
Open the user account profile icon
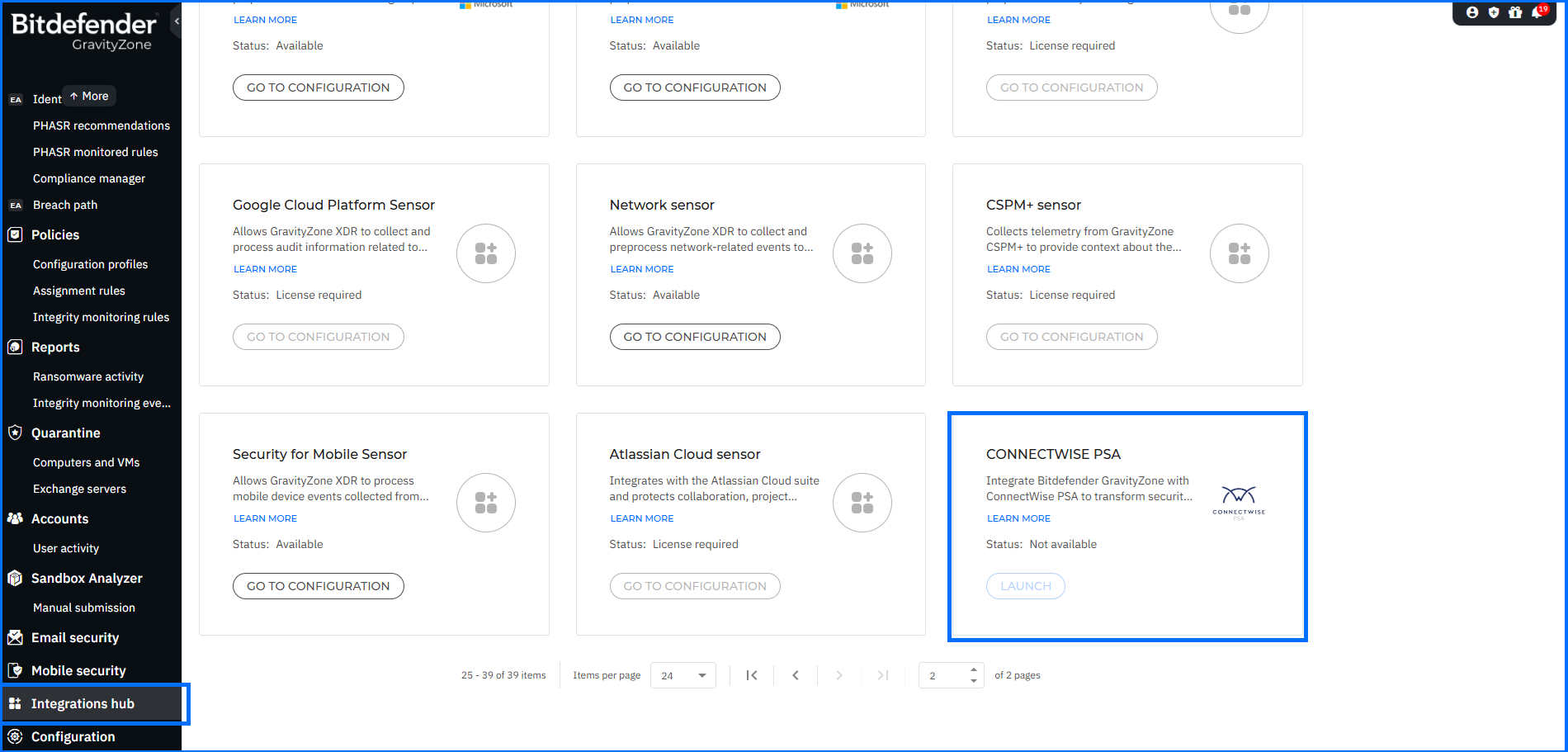[x=1471, y=12]
